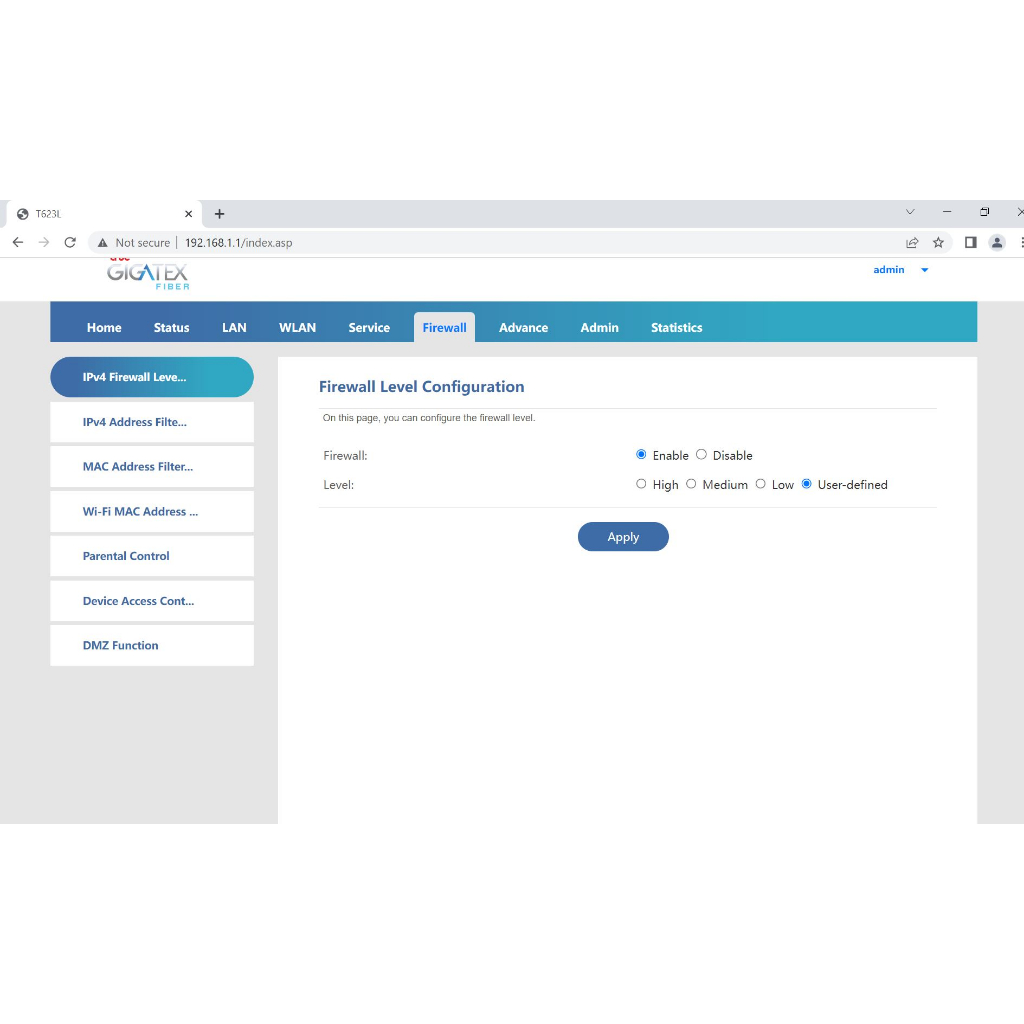1024x1024 pixels.
Task: Open the Statistics tab
Action: pos(676,328)
